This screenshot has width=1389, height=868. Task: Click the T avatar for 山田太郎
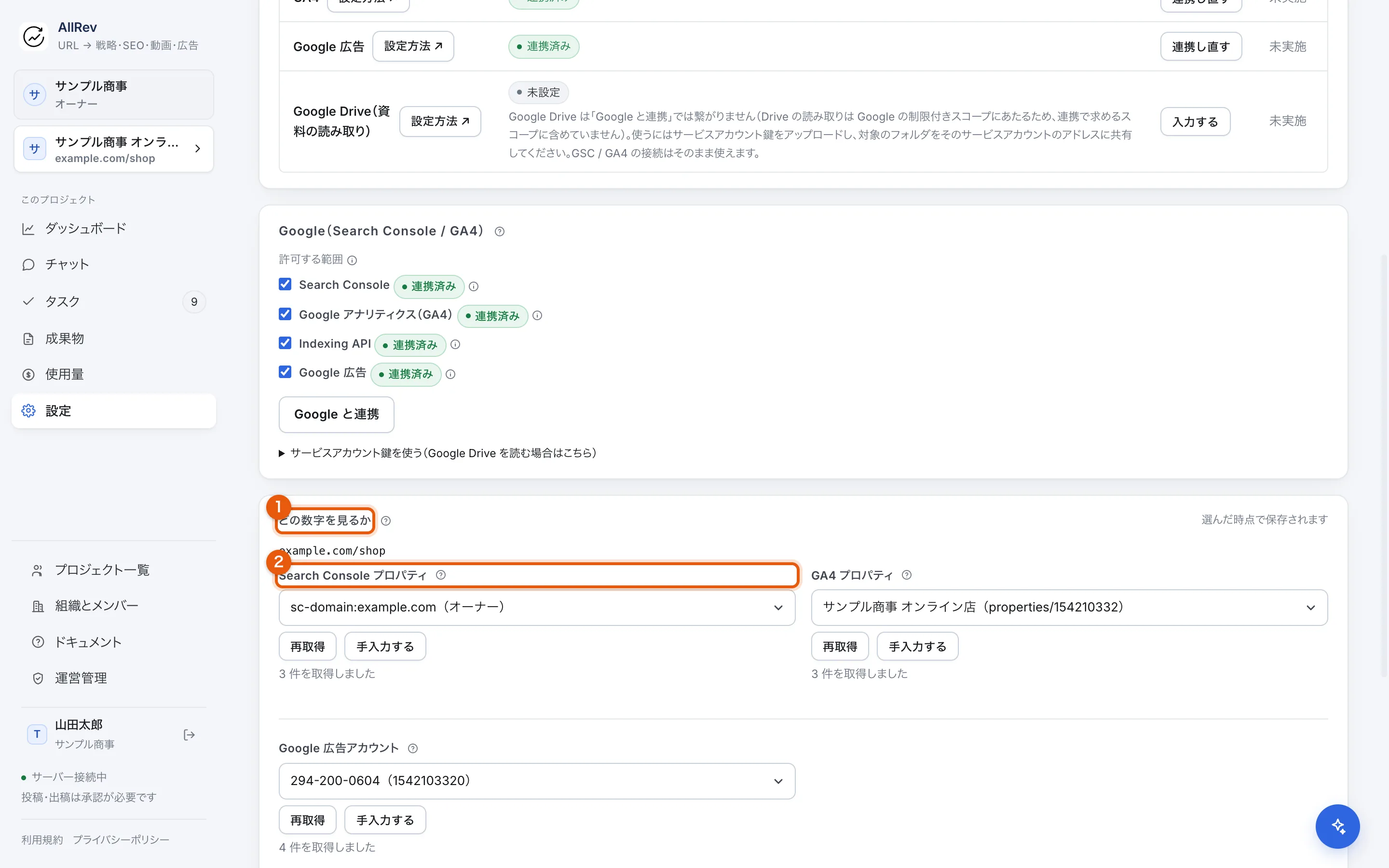(x=37, y=734)
